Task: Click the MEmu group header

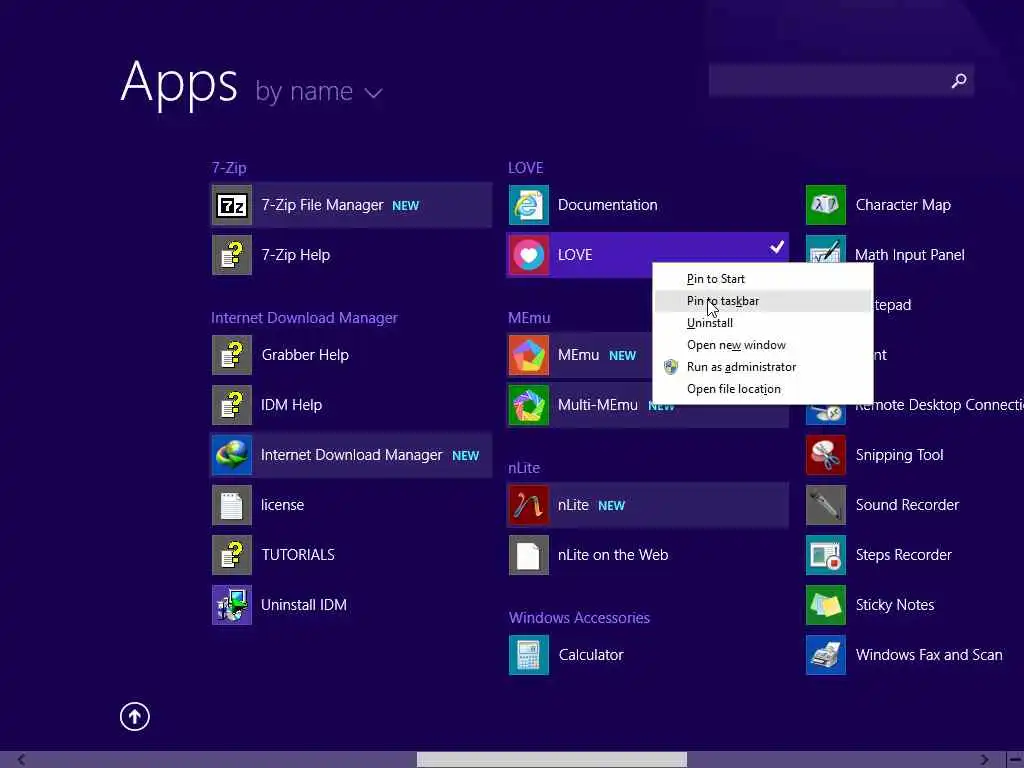Action: [x=529, y=318]
